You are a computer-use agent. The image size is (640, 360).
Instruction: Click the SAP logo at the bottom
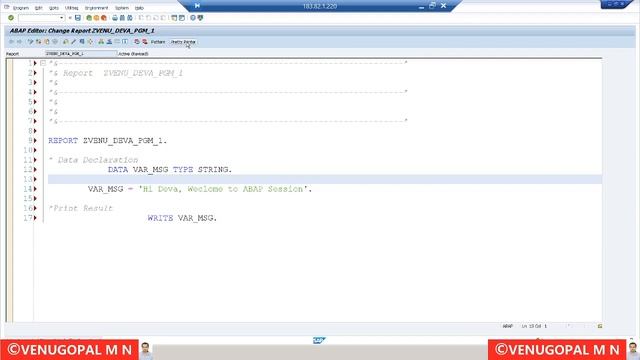point(319,340)
